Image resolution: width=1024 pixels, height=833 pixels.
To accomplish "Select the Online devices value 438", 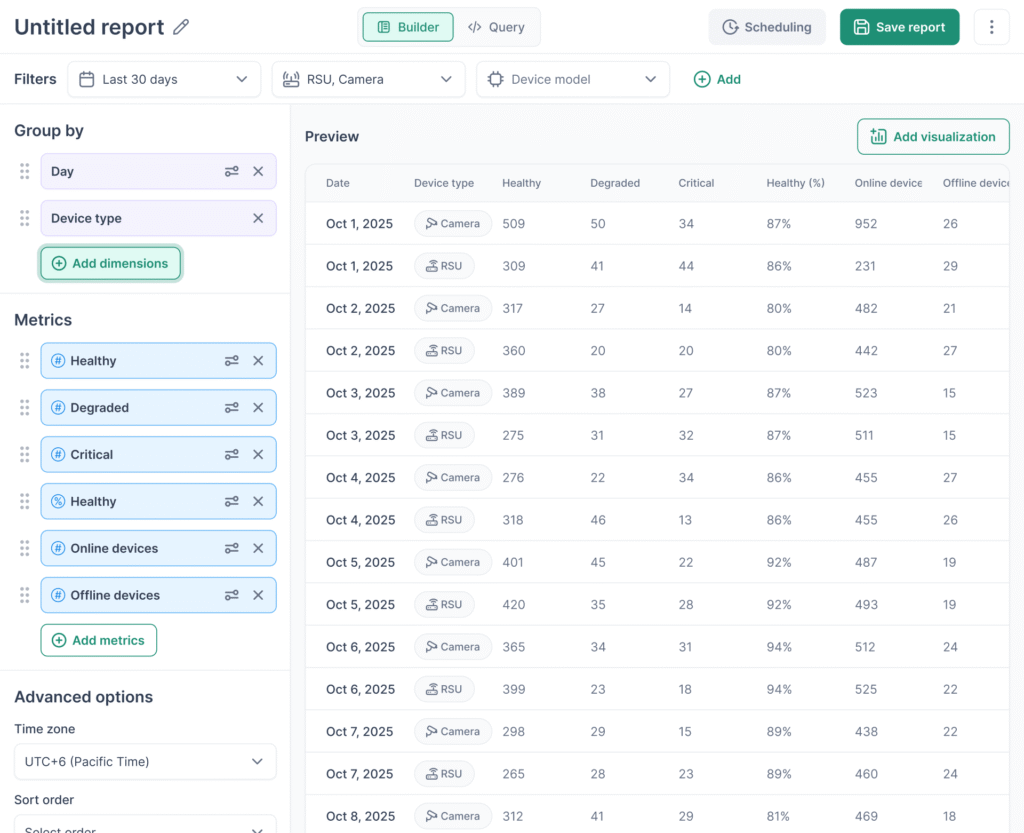I will [x=866, y=732].
